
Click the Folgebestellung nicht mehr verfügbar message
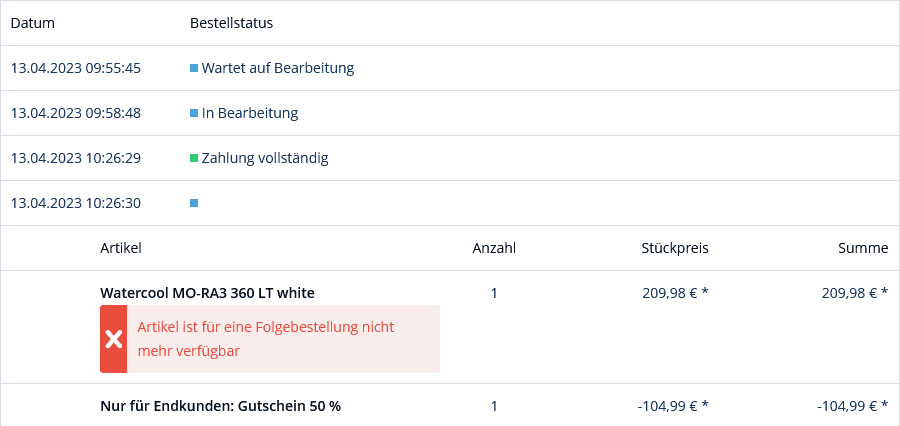[x=265, y=339]
